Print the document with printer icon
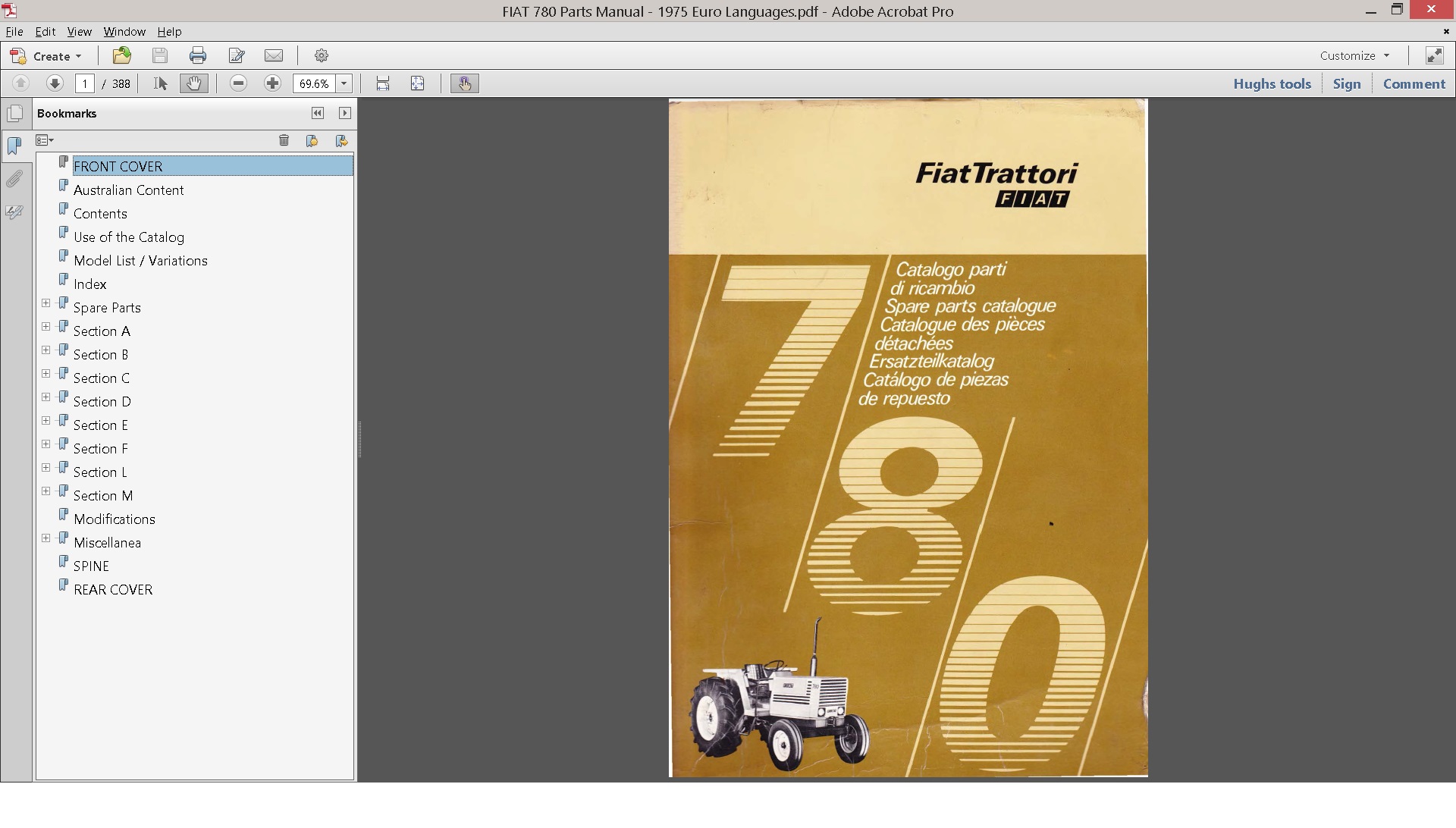The image size is (1456, 828). tap(198, 55)
